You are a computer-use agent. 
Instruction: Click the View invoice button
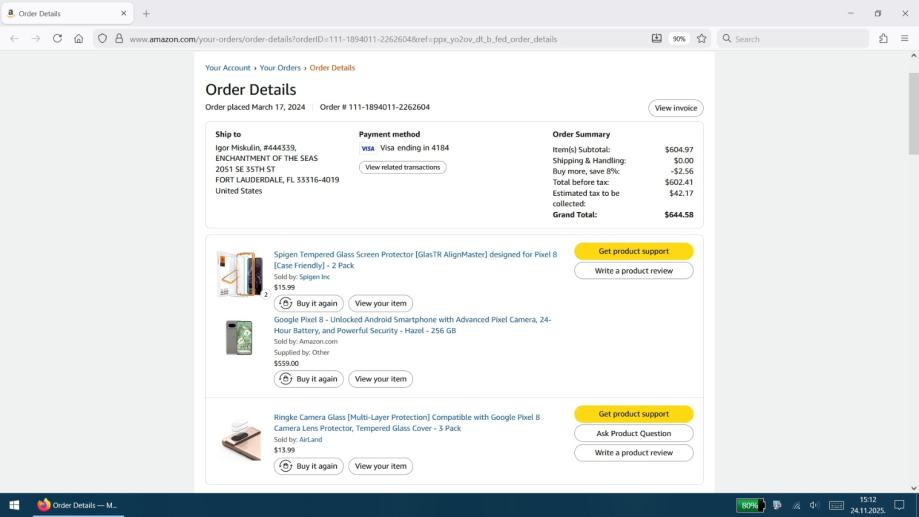pos(675,108)
